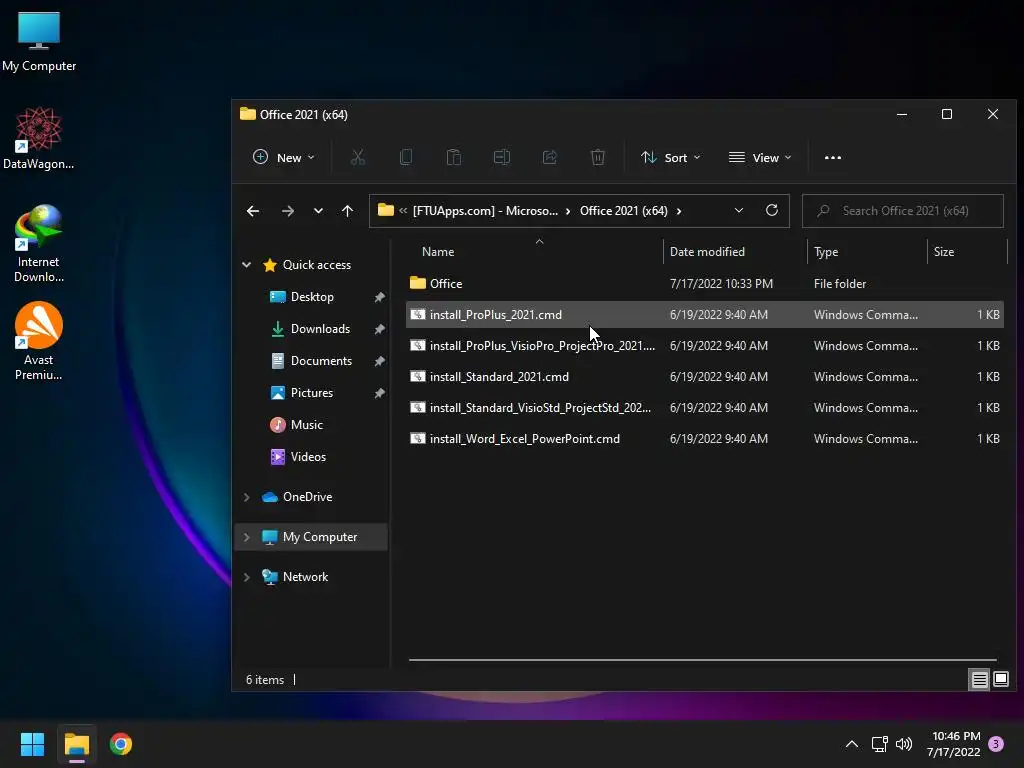Collapse the Quick access tree node

click(x=246, y=264)
